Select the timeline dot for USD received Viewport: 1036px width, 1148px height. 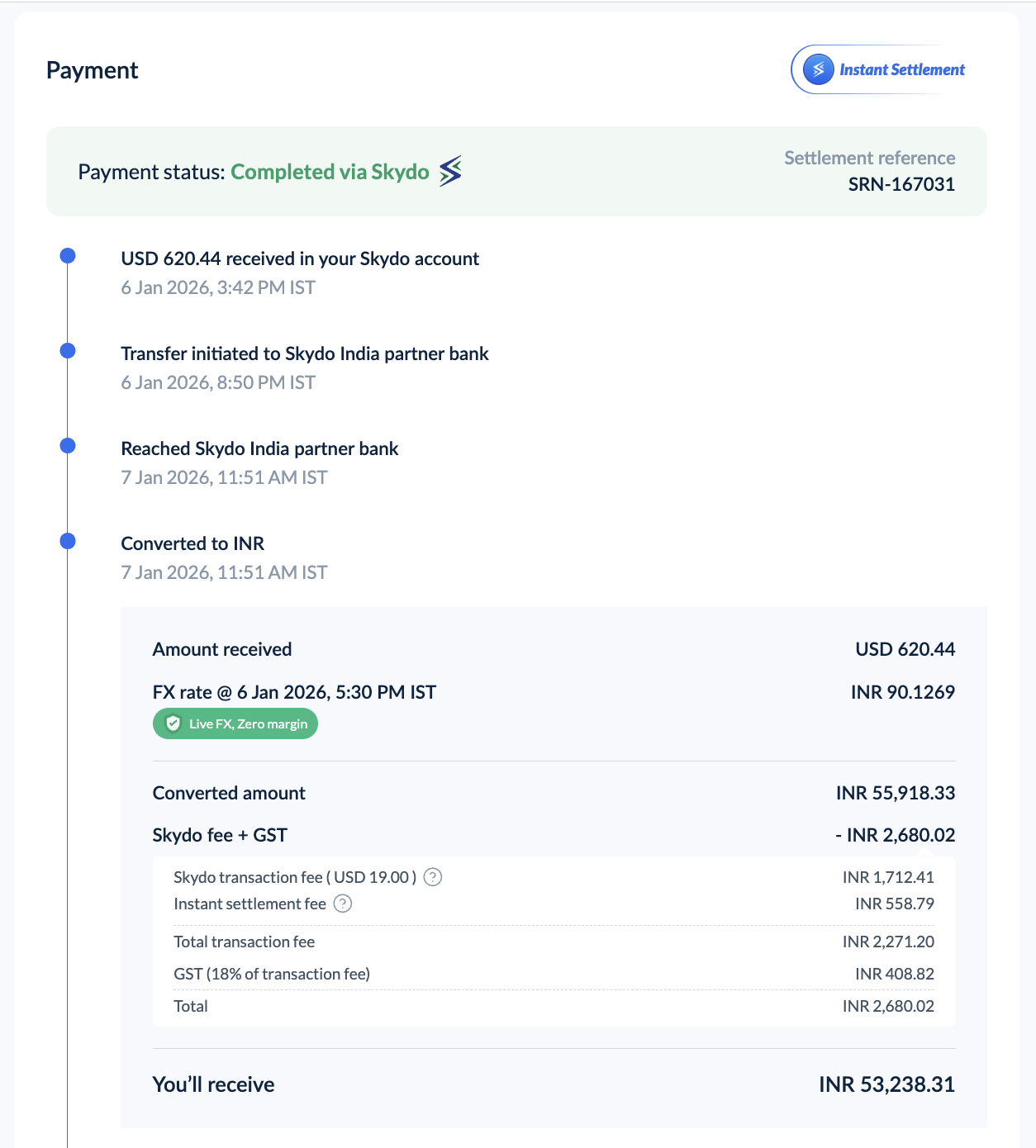(x=68, y=256)
